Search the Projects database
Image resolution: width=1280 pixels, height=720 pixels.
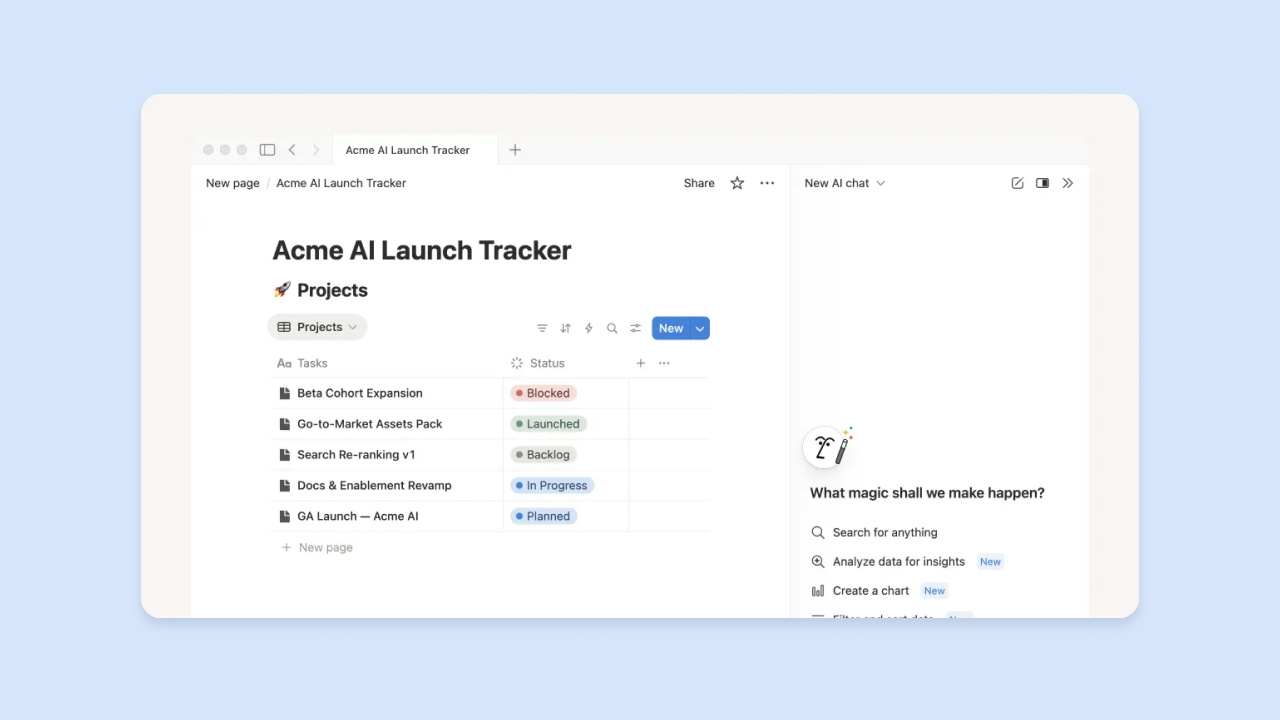612,328
